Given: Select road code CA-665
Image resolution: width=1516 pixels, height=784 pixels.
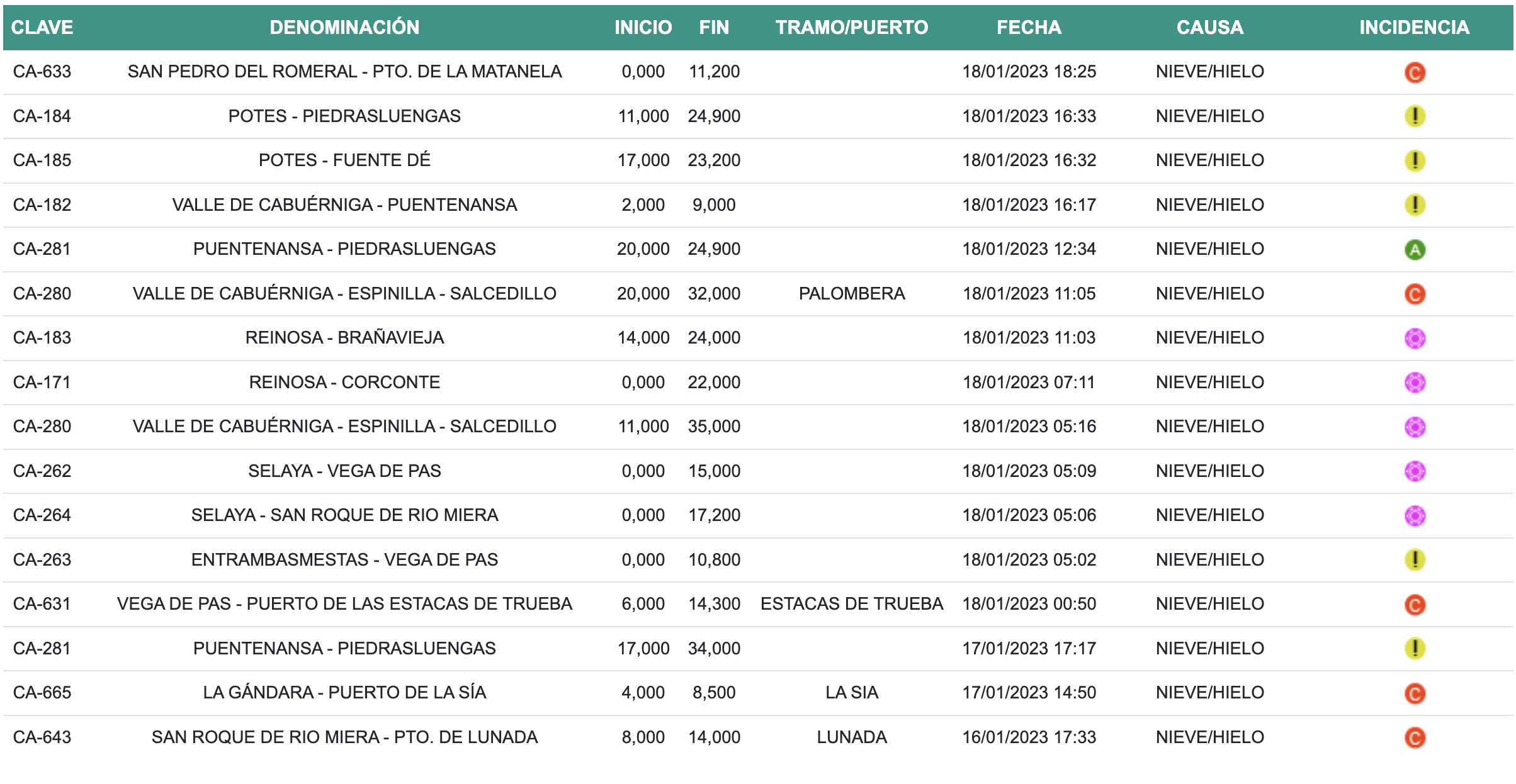Looking at the screenshot, I should 42,693.
